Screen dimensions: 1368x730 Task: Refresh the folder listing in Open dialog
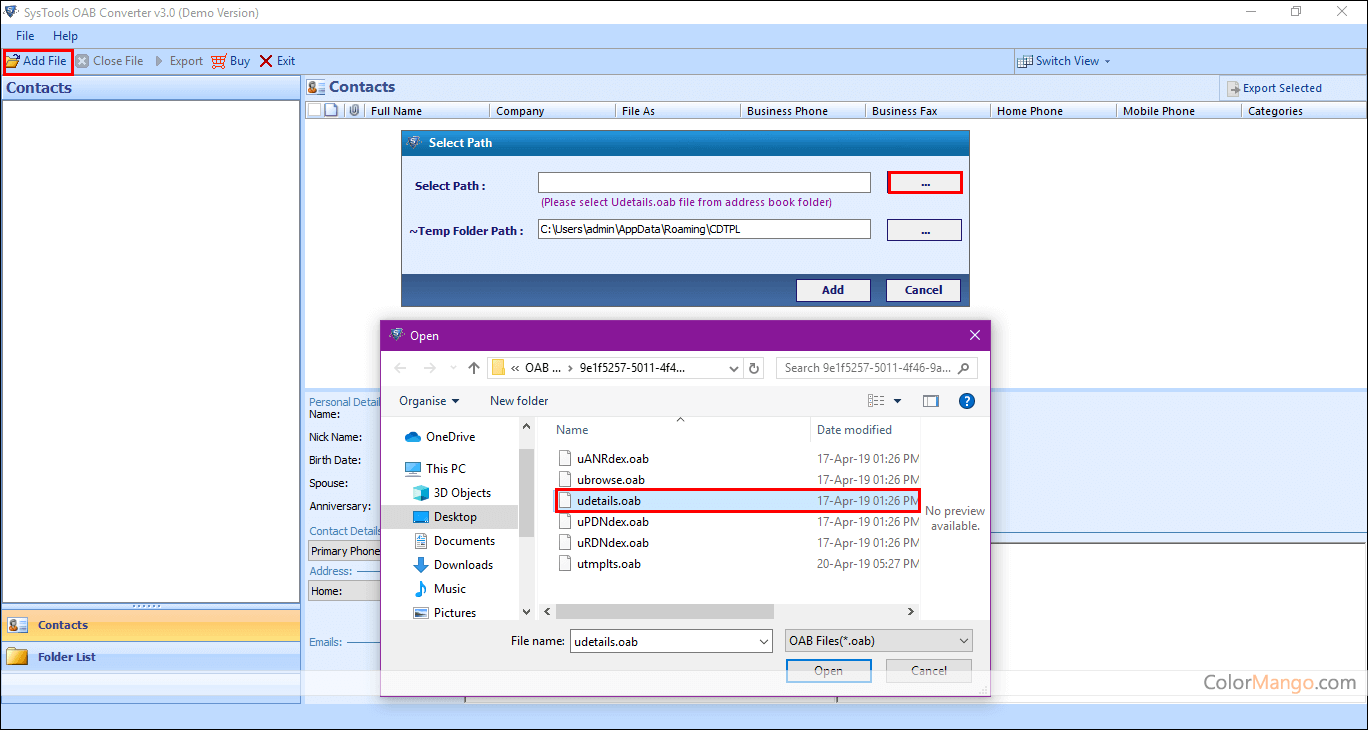pyautogui.click(x=755, y=368)
